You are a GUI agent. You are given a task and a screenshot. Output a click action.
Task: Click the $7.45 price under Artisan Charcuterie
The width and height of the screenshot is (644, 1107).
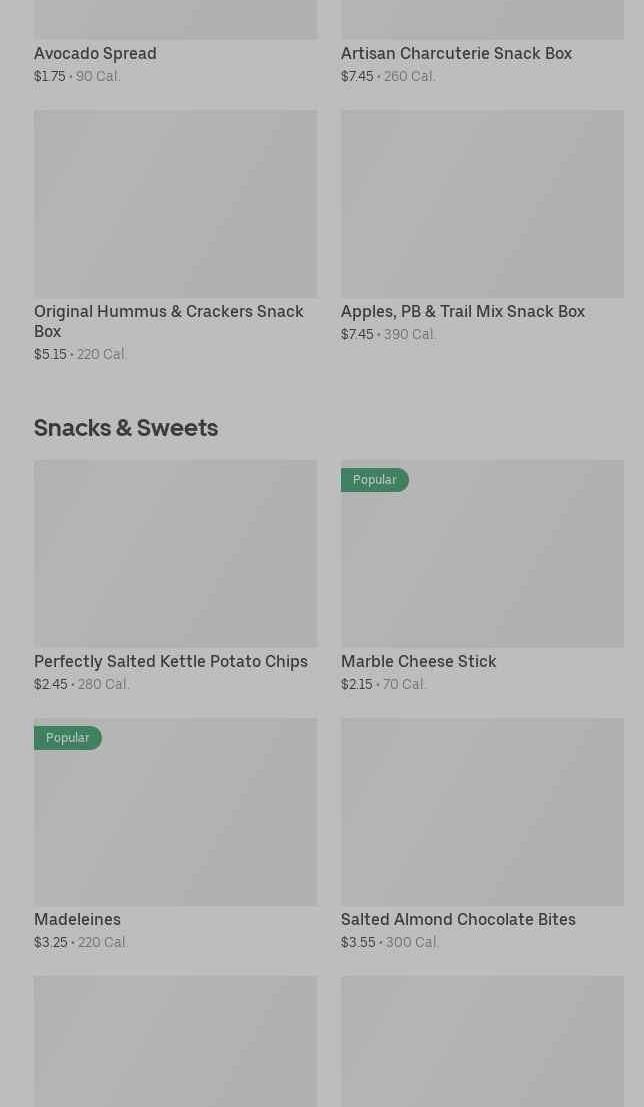click(x=357, y=76)
